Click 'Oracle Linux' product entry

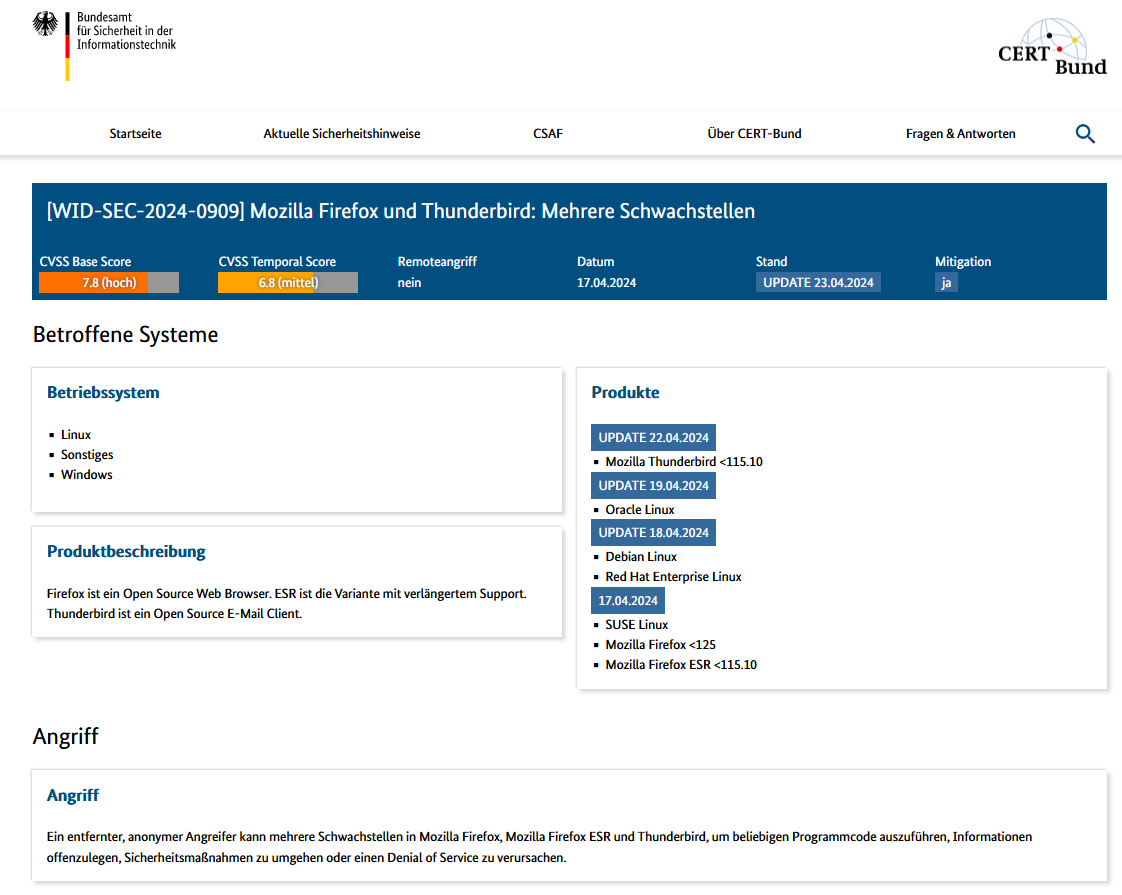[640, 510]
